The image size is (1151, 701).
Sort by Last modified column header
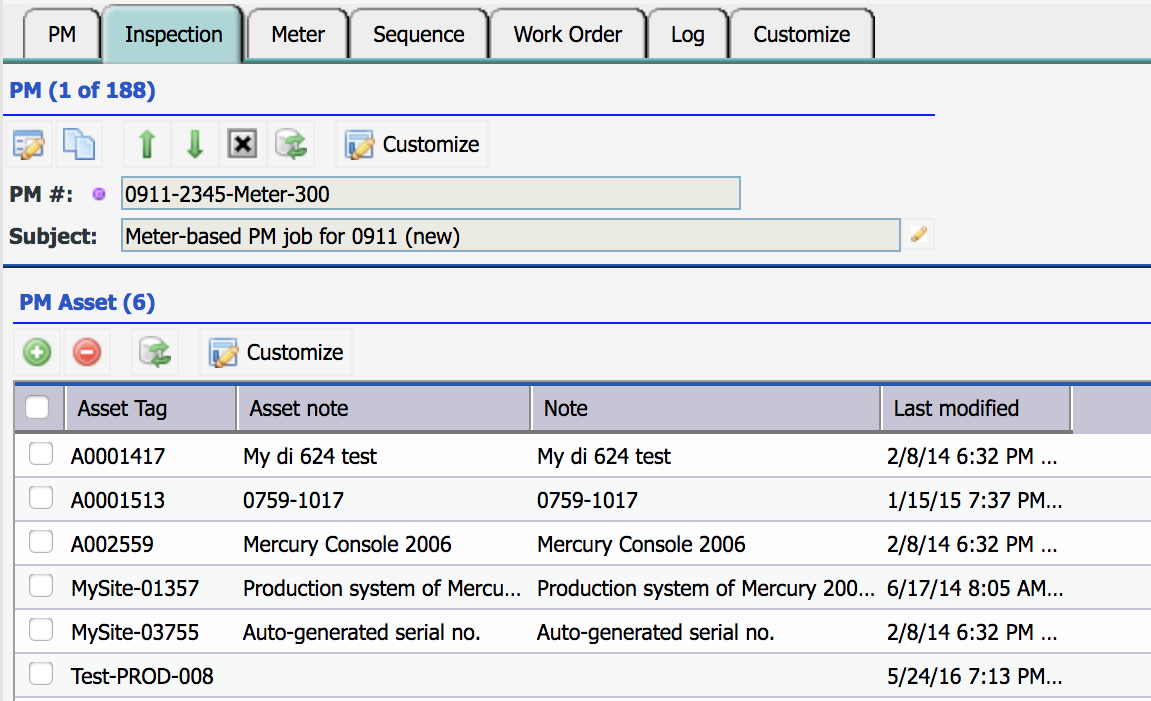point(976,408)
